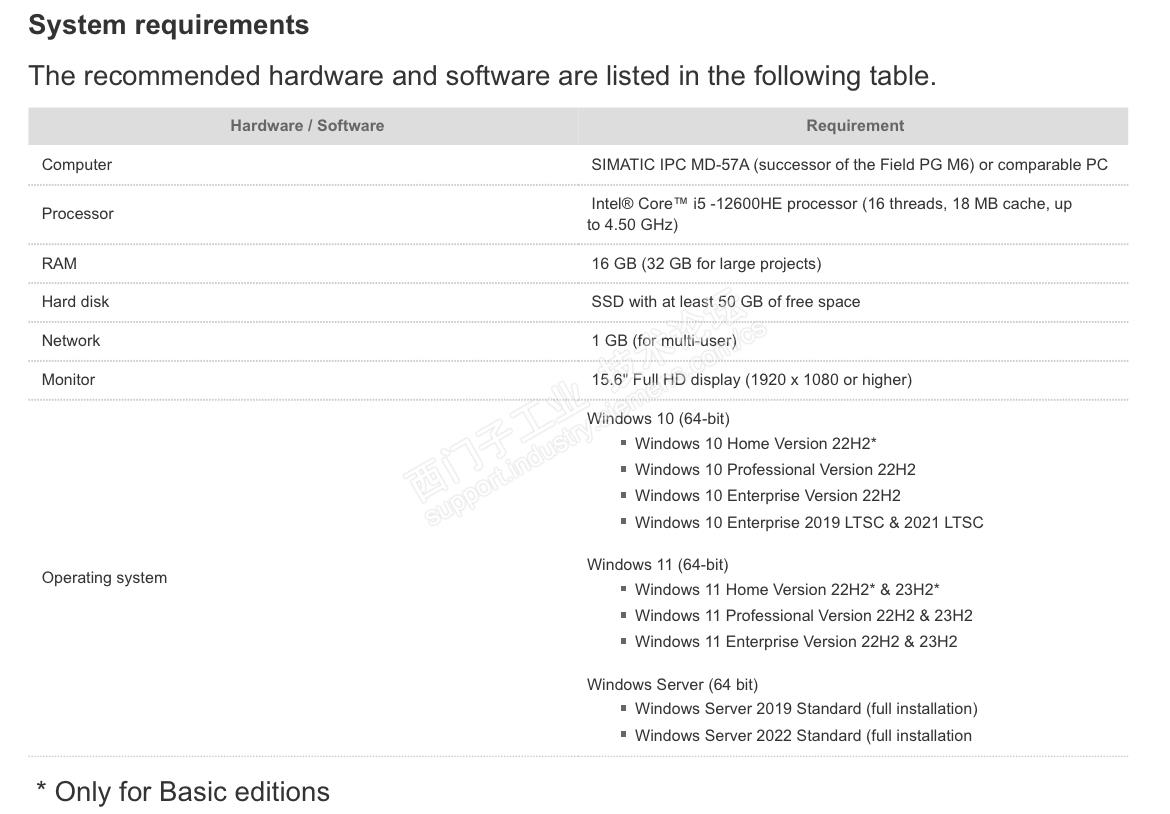Image resolution: width=1170 pixels, height=814 pixels.
Task: Select the "Hard disk" row label
Action: tap(76, 302)
